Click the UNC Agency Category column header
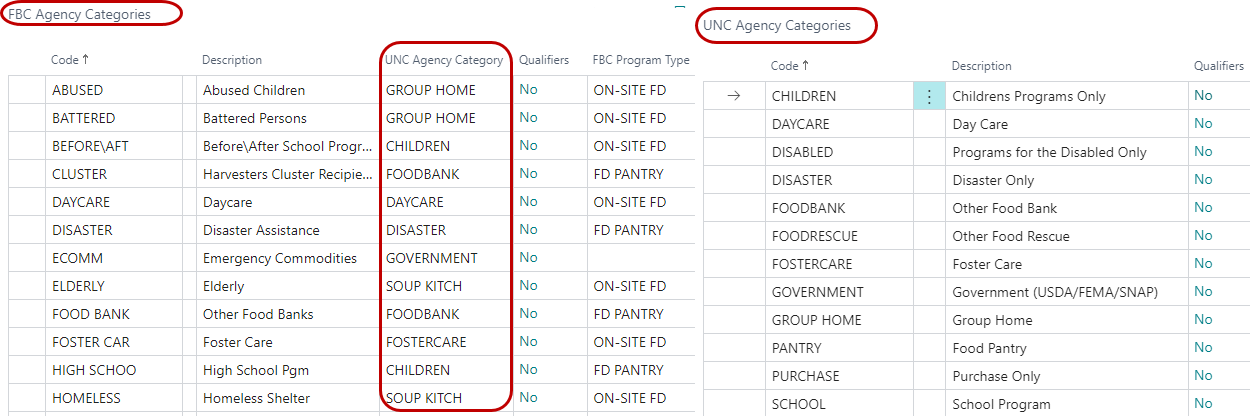This screenshot has height=416, width=1250. tap(444, 60)
